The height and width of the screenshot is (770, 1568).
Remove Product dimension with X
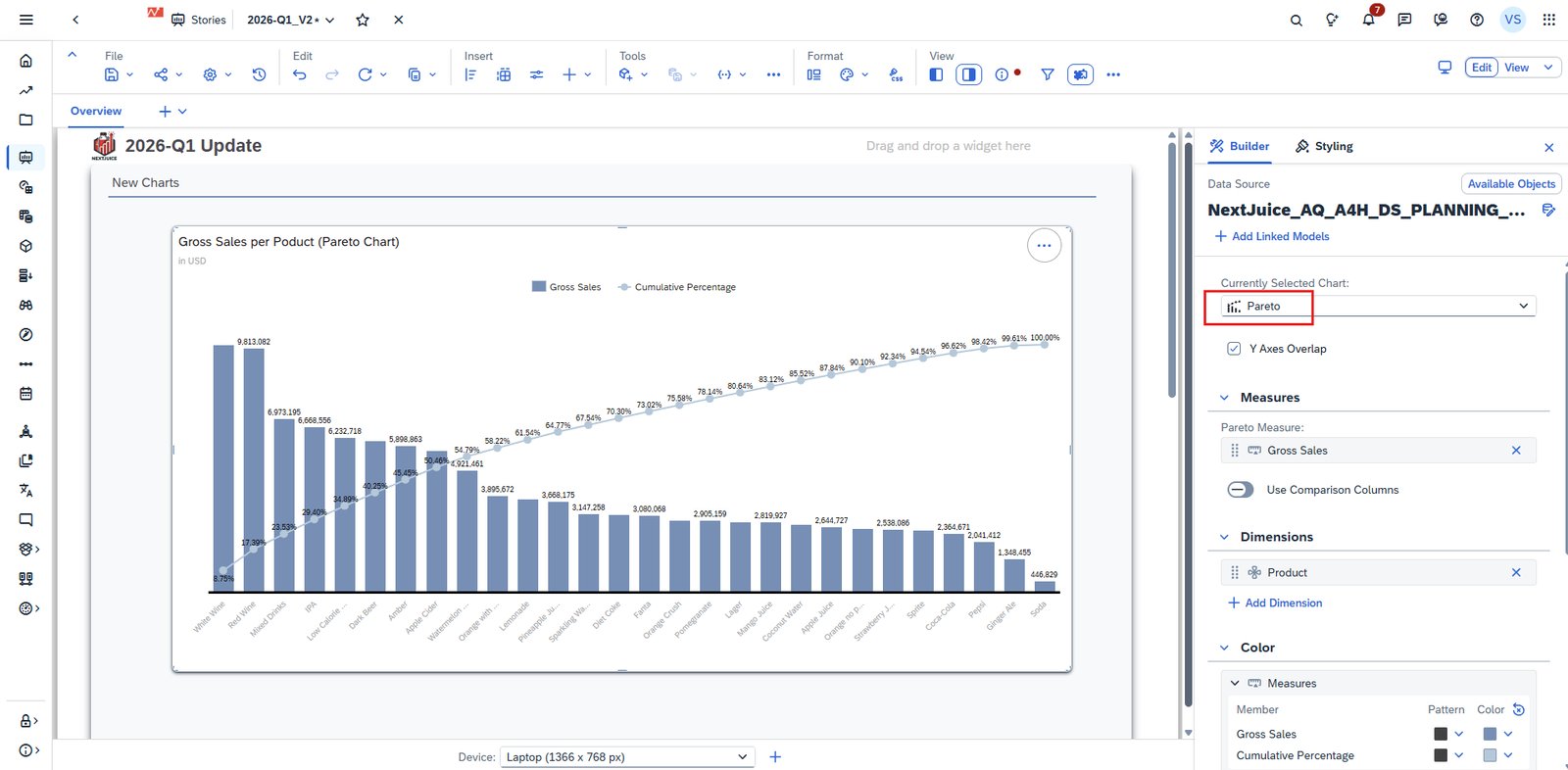(1516, 572)
